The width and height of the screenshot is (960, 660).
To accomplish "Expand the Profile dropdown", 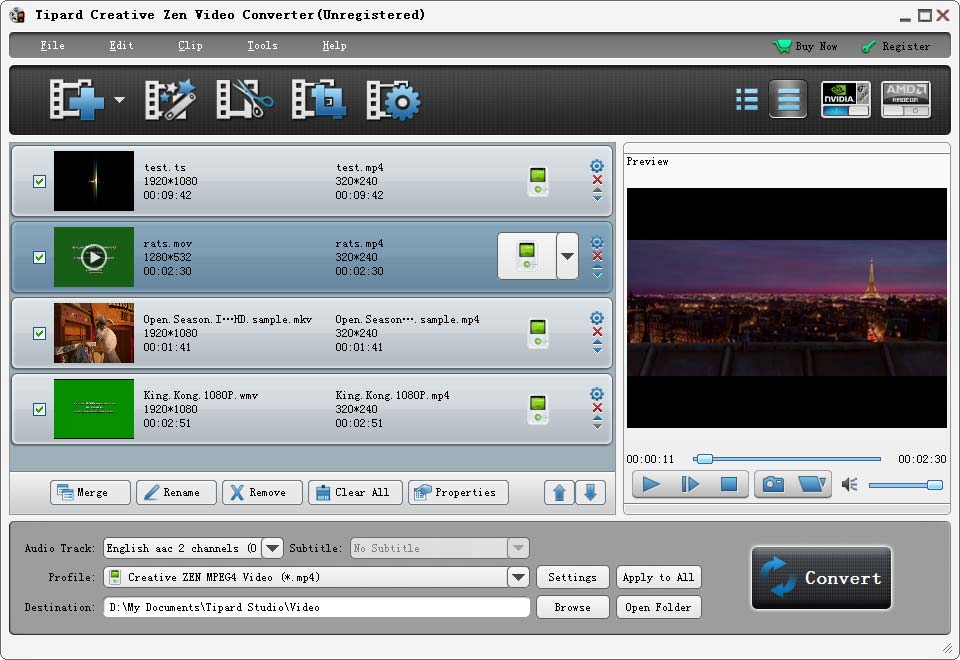I will (x=518, y=577).
